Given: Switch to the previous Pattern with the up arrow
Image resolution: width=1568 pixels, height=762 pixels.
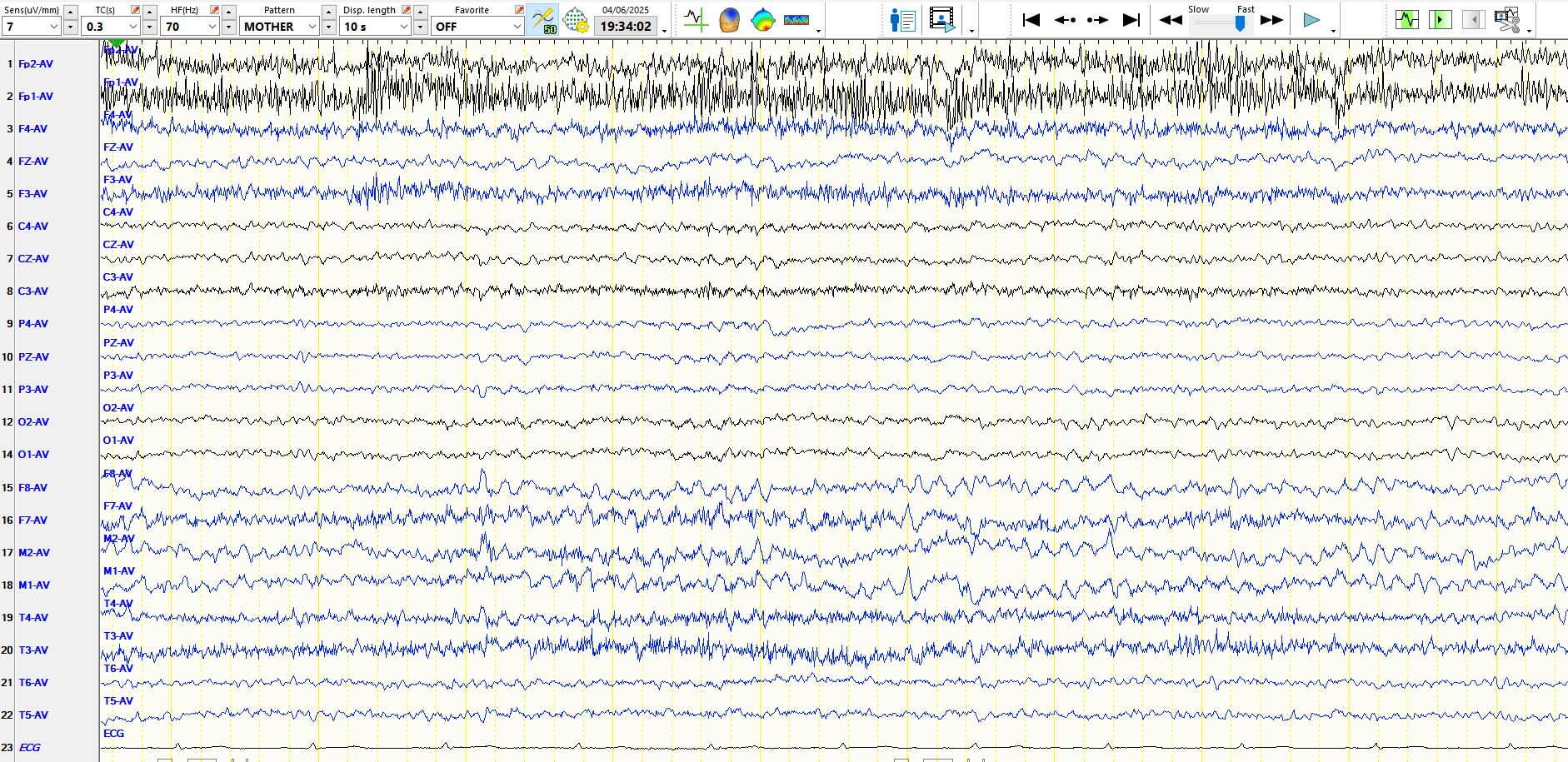Looking at the screenshot, I should click(x=329, y=12).
